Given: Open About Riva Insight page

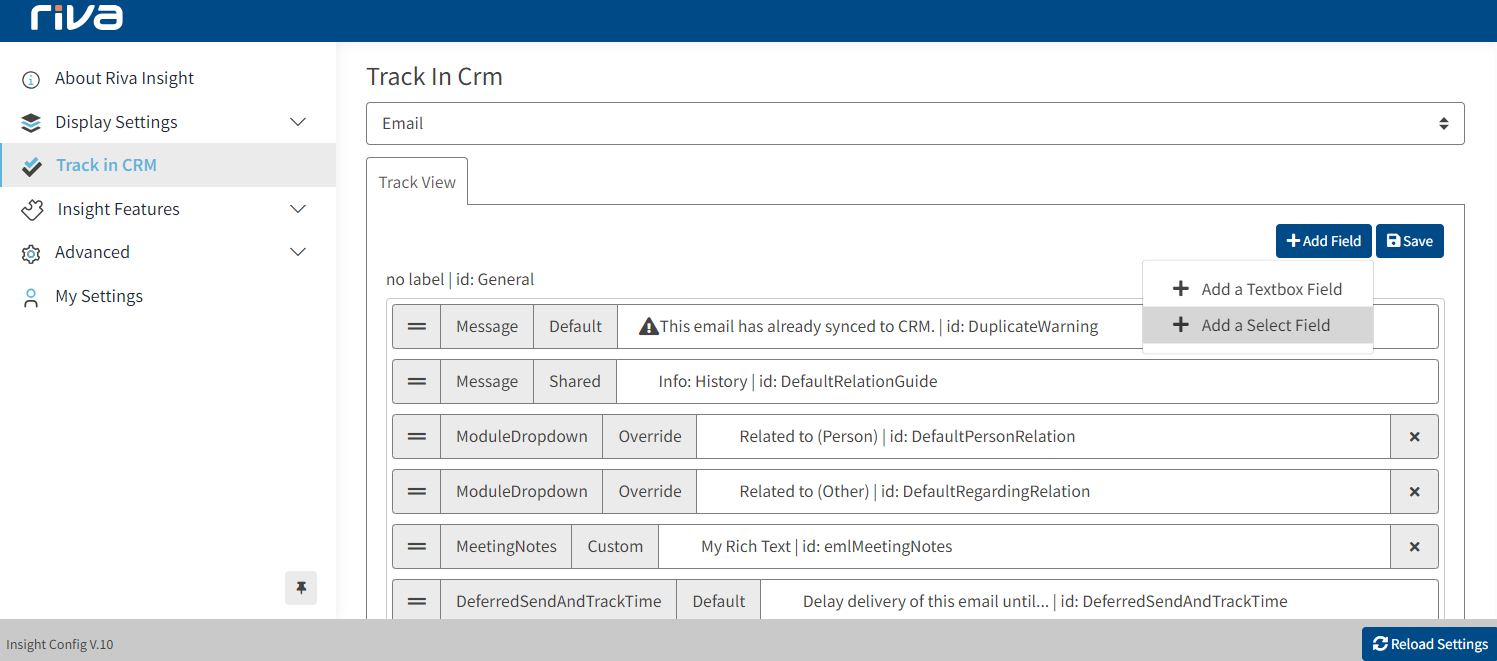Looking at the screenshot, I should (124, 78).
